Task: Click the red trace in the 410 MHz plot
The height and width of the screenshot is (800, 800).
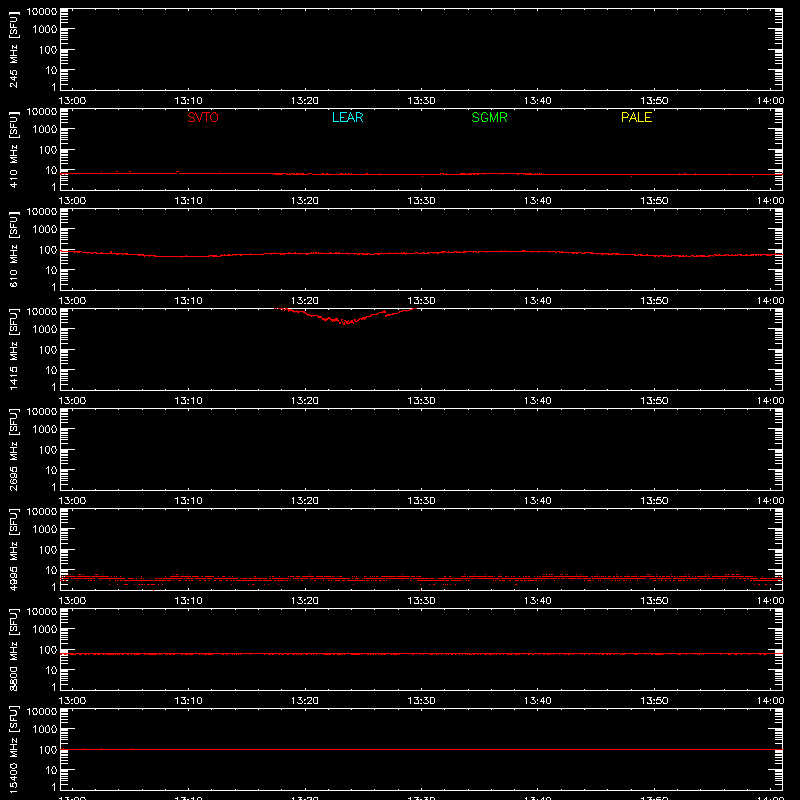Action: point(421,174)
